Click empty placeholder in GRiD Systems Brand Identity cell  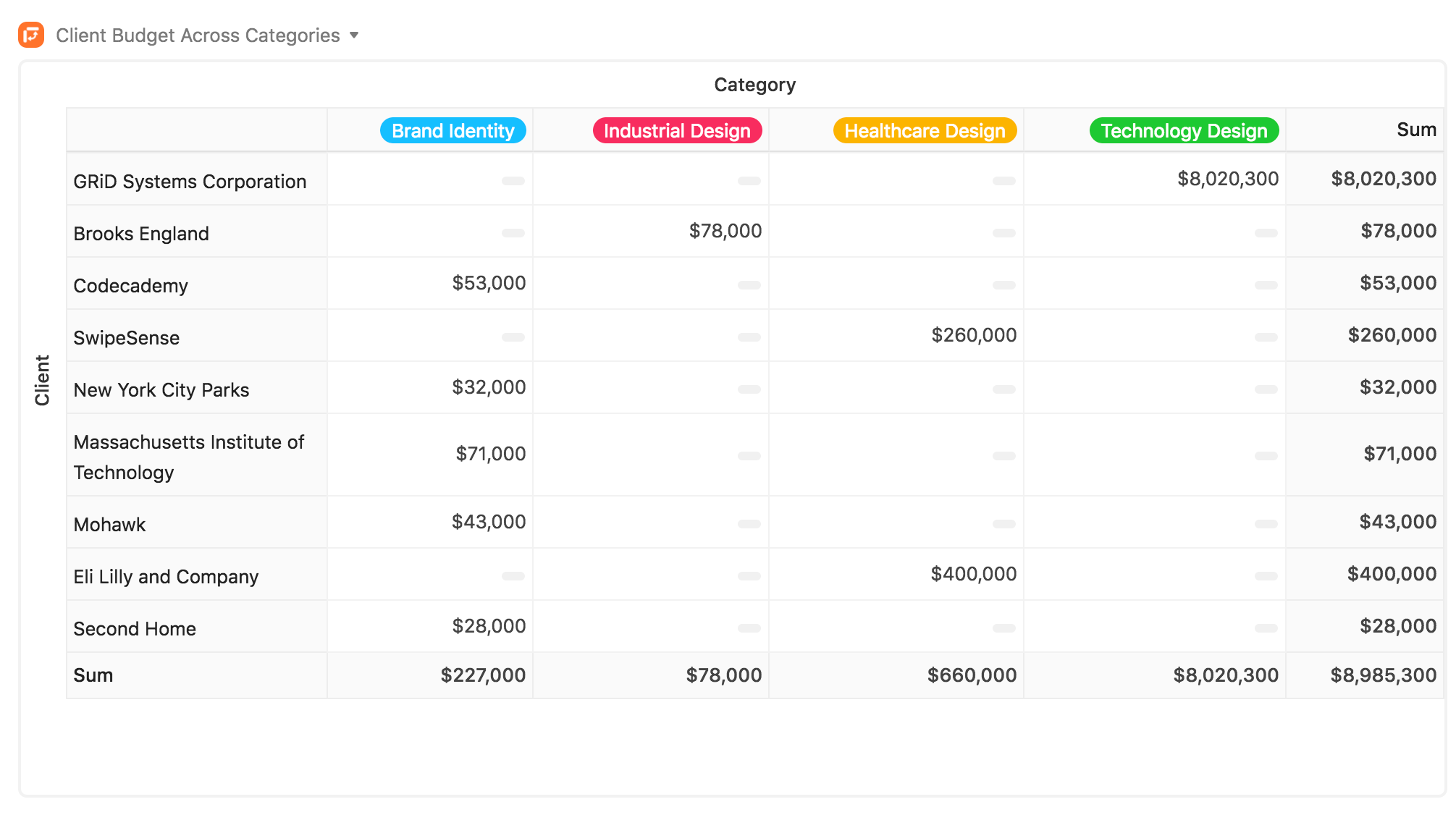(513, 181)
